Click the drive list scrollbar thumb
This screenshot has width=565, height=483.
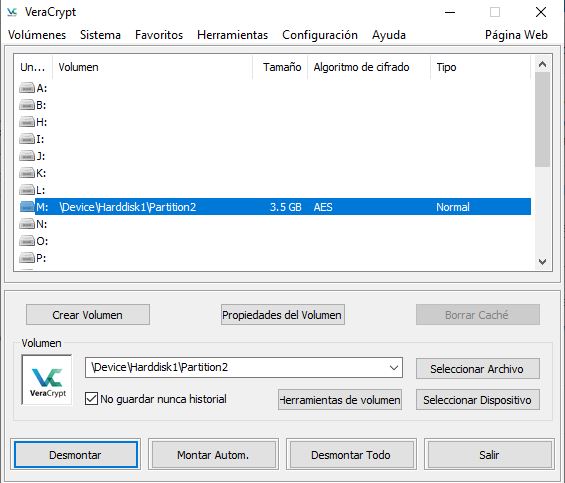point(542,119)
